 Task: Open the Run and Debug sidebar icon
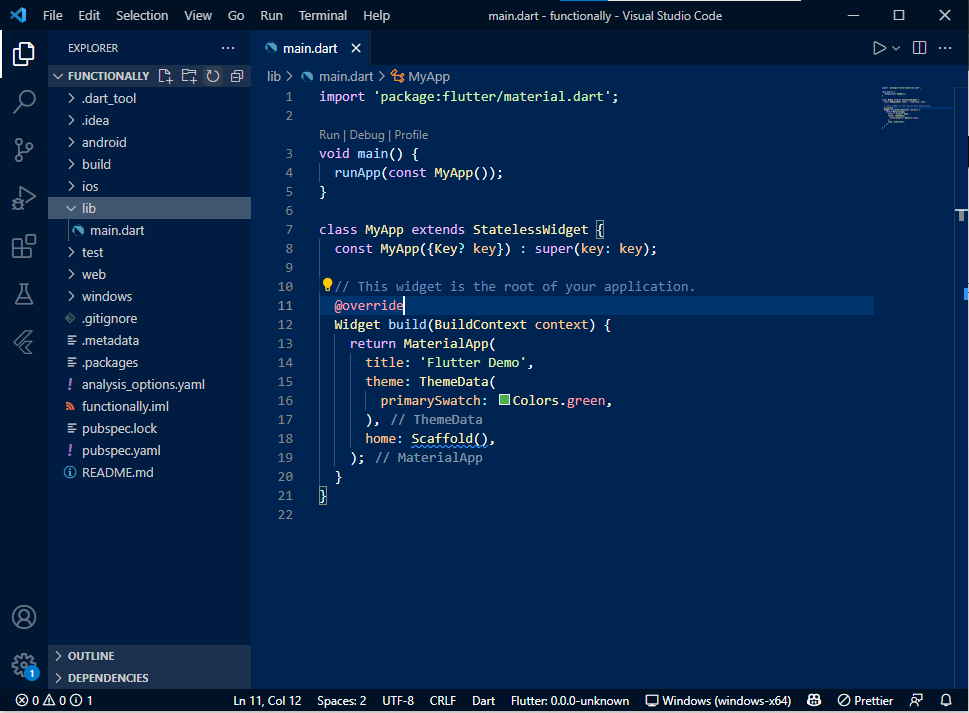24,197
